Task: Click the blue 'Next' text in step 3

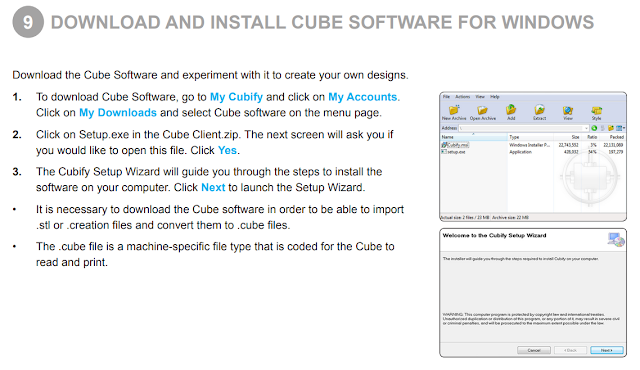Action: [x=213, y=188]
